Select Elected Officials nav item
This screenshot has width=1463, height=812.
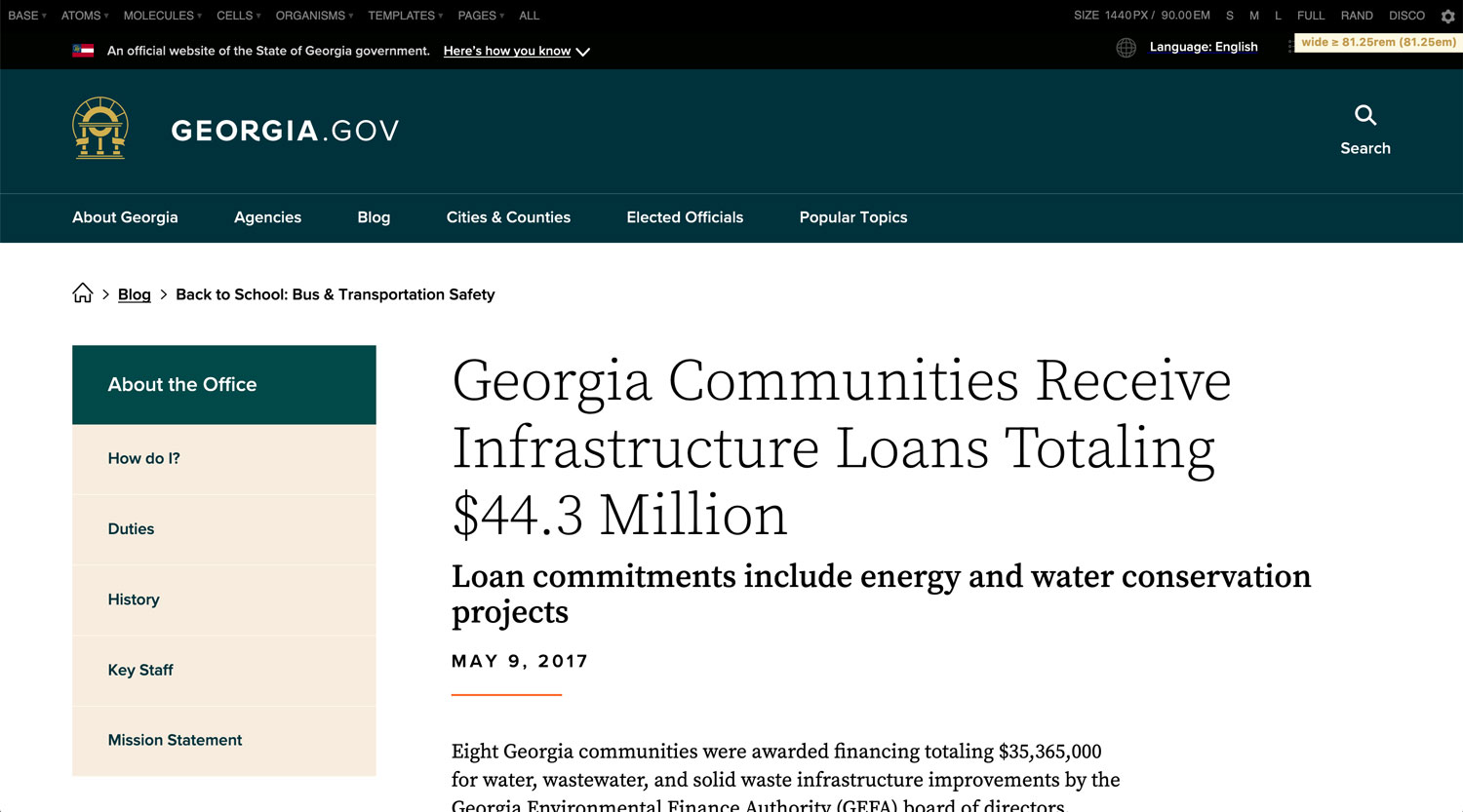coord(685,217)
